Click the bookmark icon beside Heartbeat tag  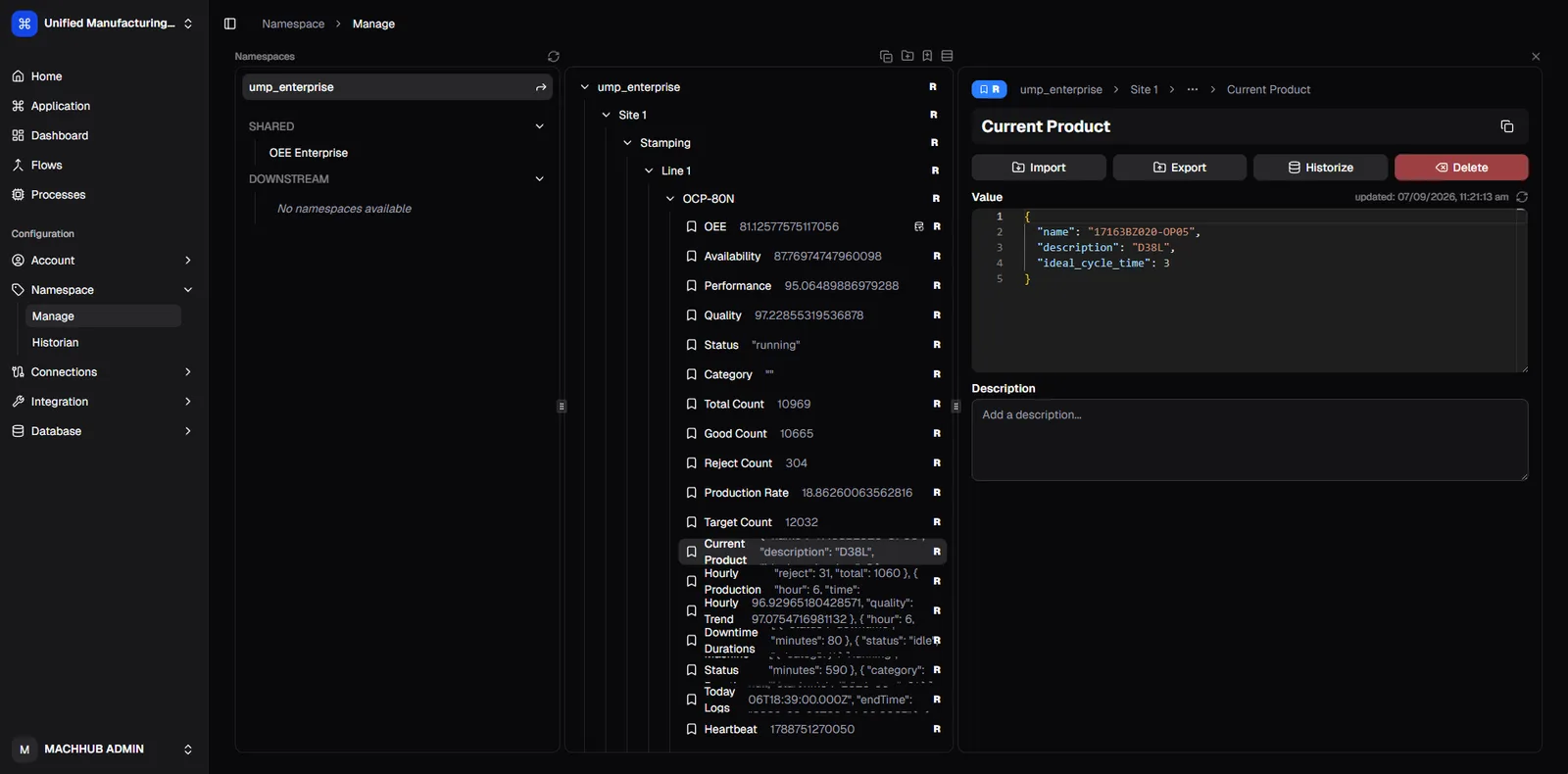[x=692, y=730]
